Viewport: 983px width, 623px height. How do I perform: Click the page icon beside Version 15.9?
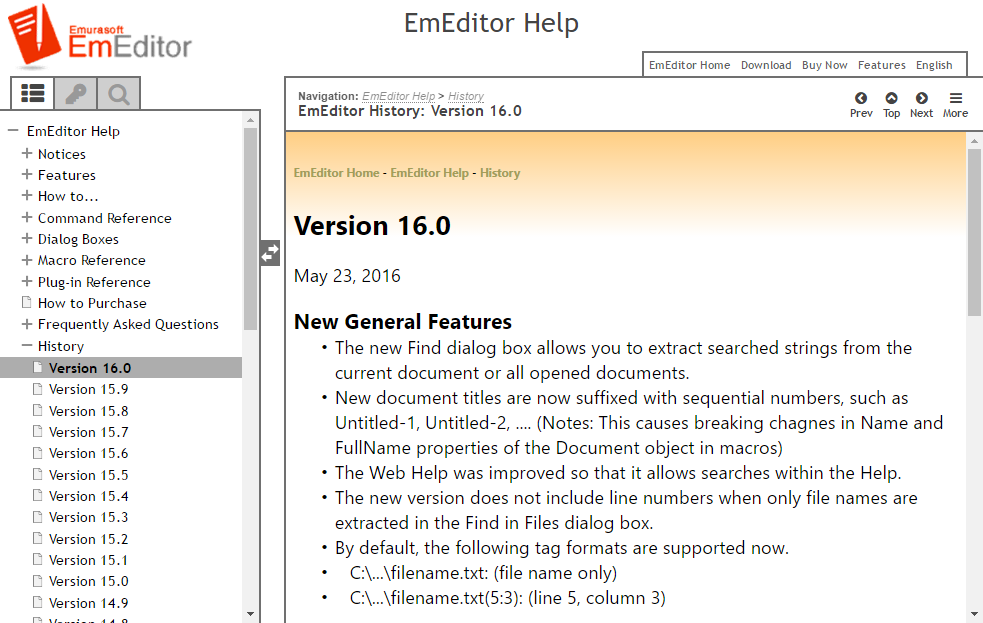[x=38, y=389]
